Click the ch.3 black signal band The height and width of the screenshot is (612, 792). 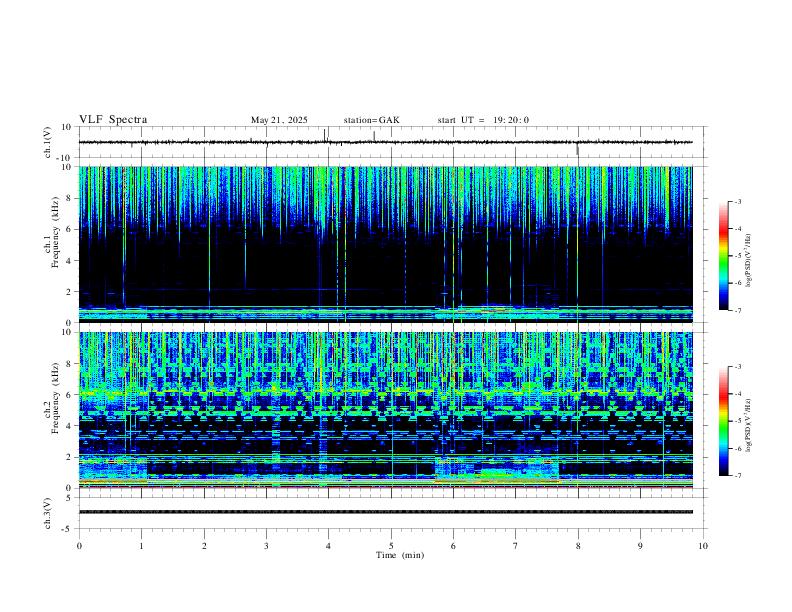click(386, 512)
